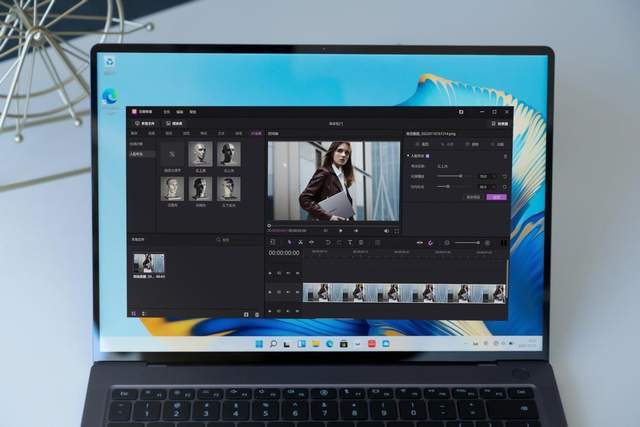640x427 pixels.
Task: Zoom out the timeline with minus icon
Action: 447,243
